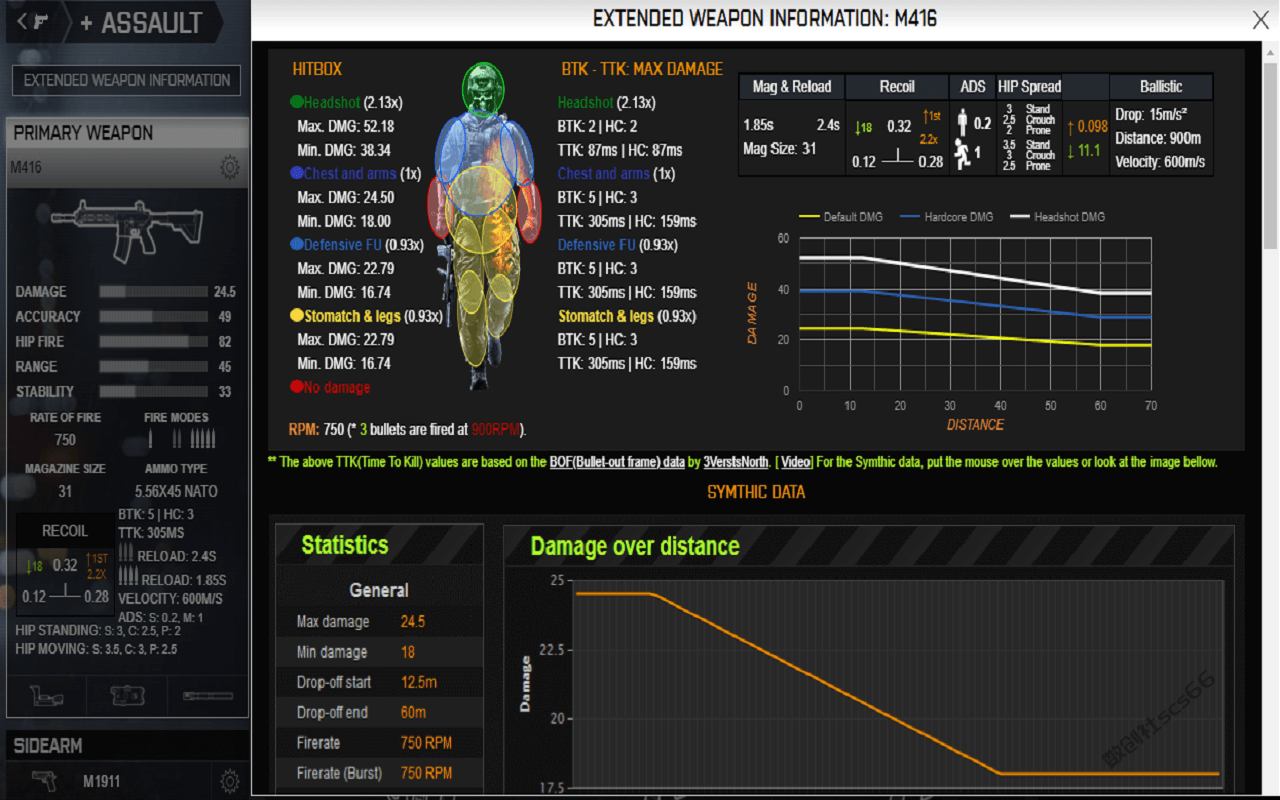
Task: Select the accessory attachment slot icon
Action: [x=127, y=695]
